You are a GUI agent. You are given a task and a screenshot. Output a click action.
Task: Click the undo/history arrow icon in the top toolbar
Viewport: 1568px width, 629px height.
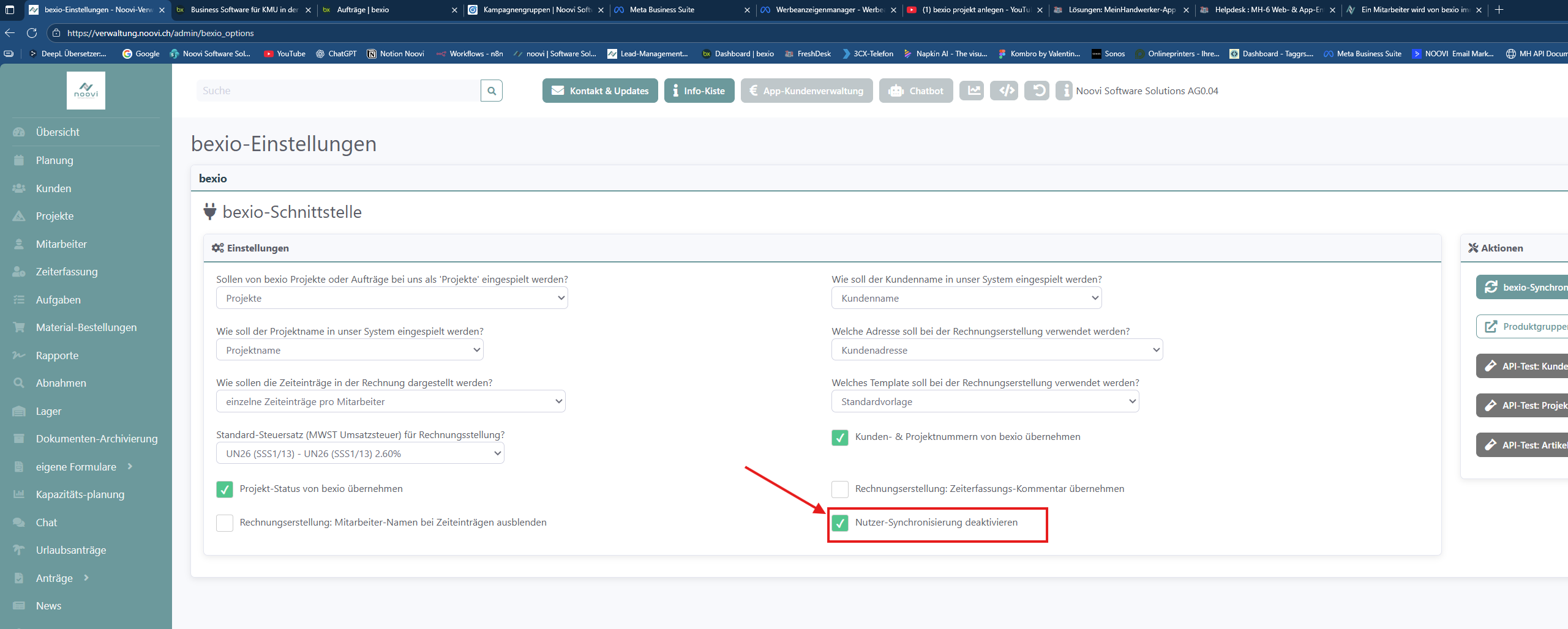click(x=1037, y=91)
